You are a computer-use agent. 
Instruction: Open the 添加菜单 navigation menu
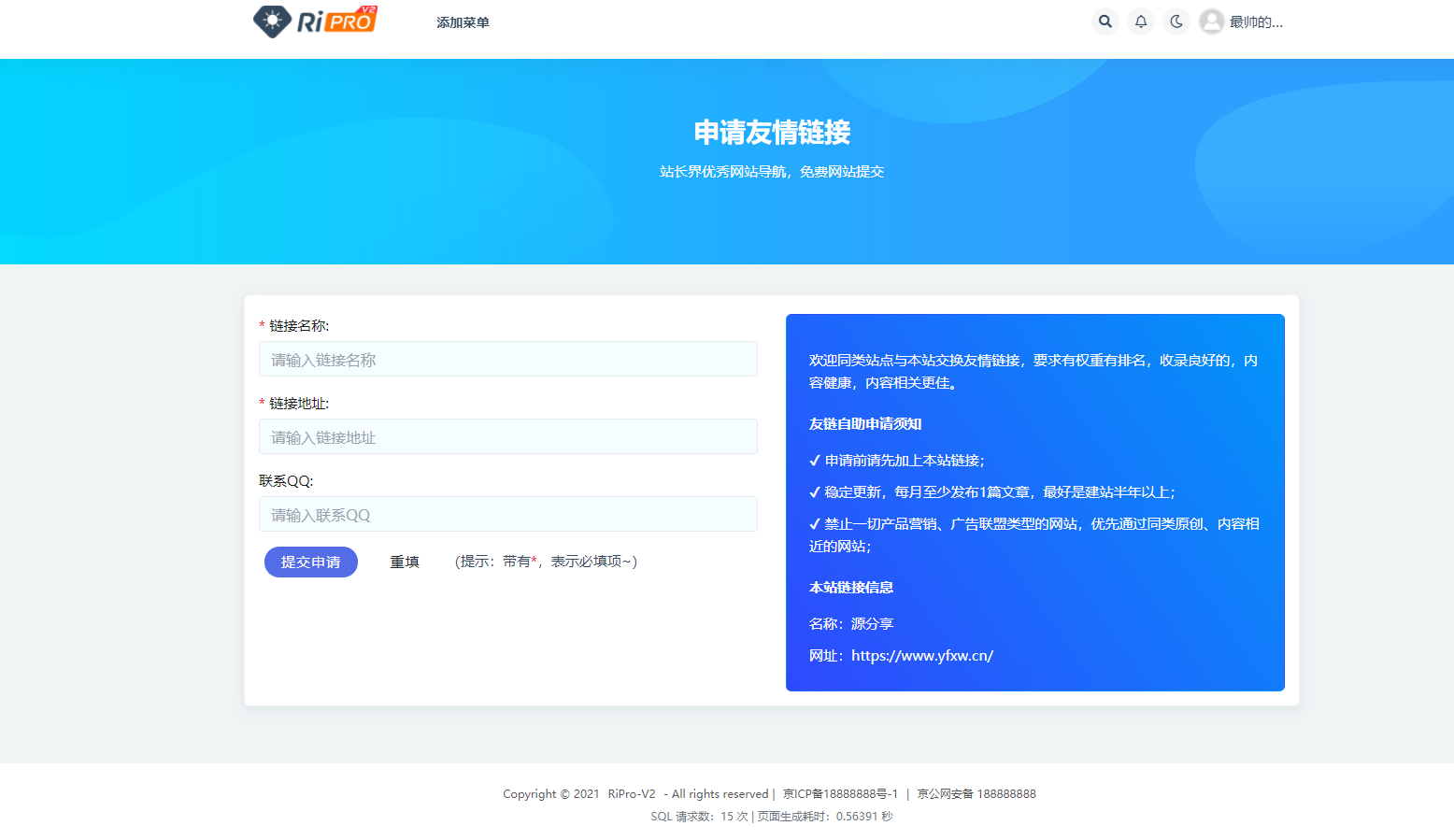(463, 21)
